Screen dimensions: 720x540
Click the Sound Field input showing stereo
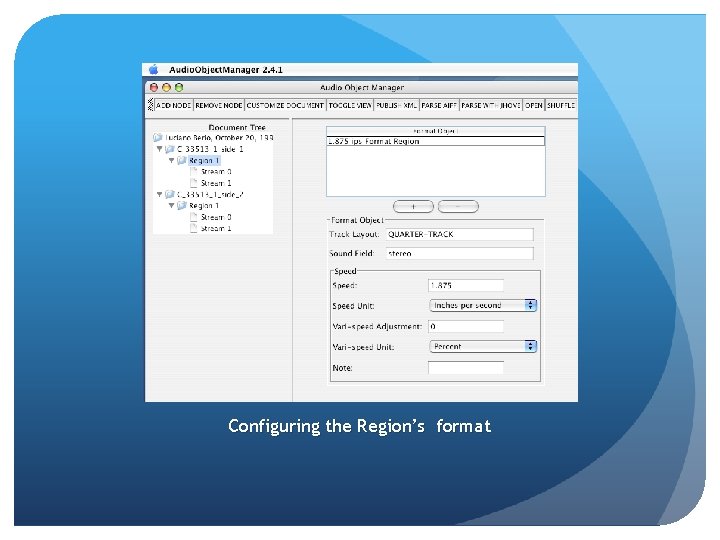(x=460, y=253)
